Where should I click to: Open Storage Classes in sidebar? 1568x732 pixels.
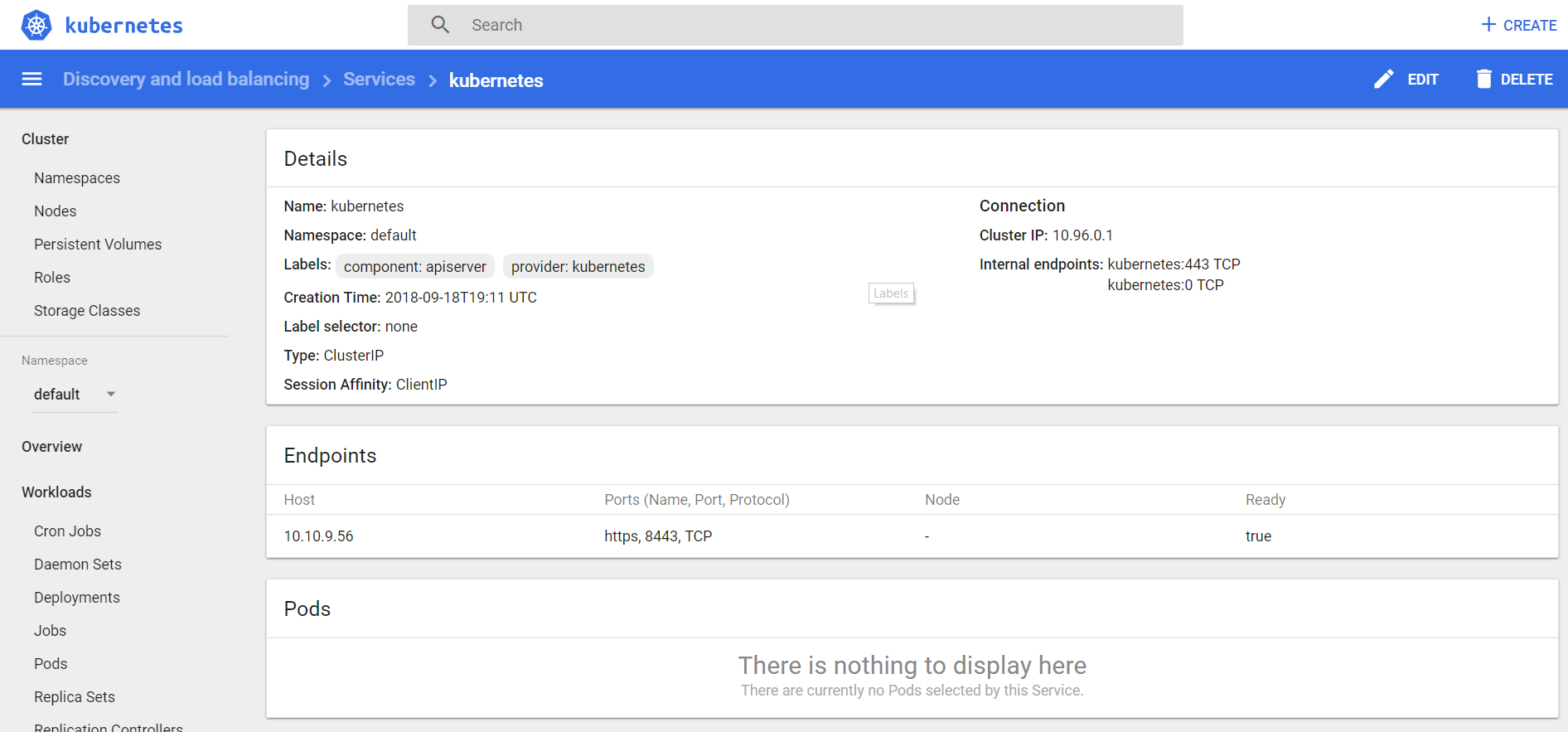(x=87, y=311)
